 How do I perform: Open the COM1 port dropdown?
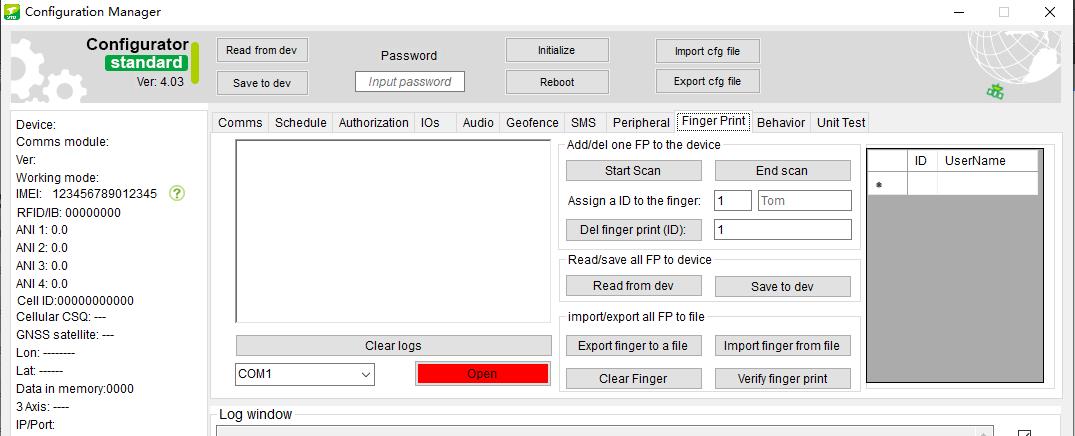(366, 374)
